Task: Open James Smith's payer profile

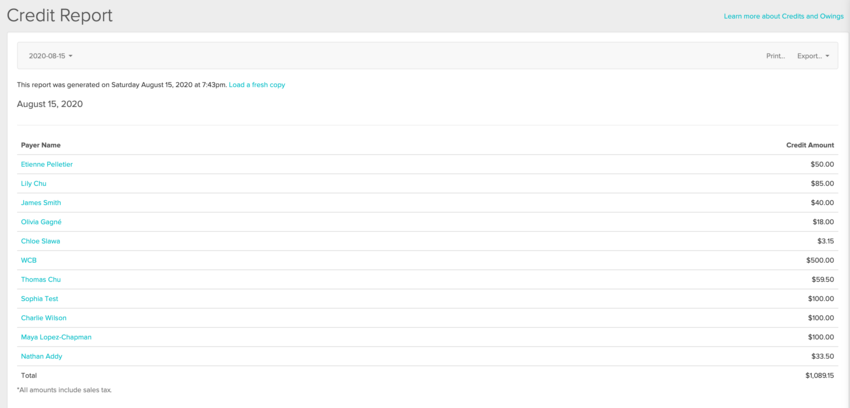Action: [x=41, y=203]
